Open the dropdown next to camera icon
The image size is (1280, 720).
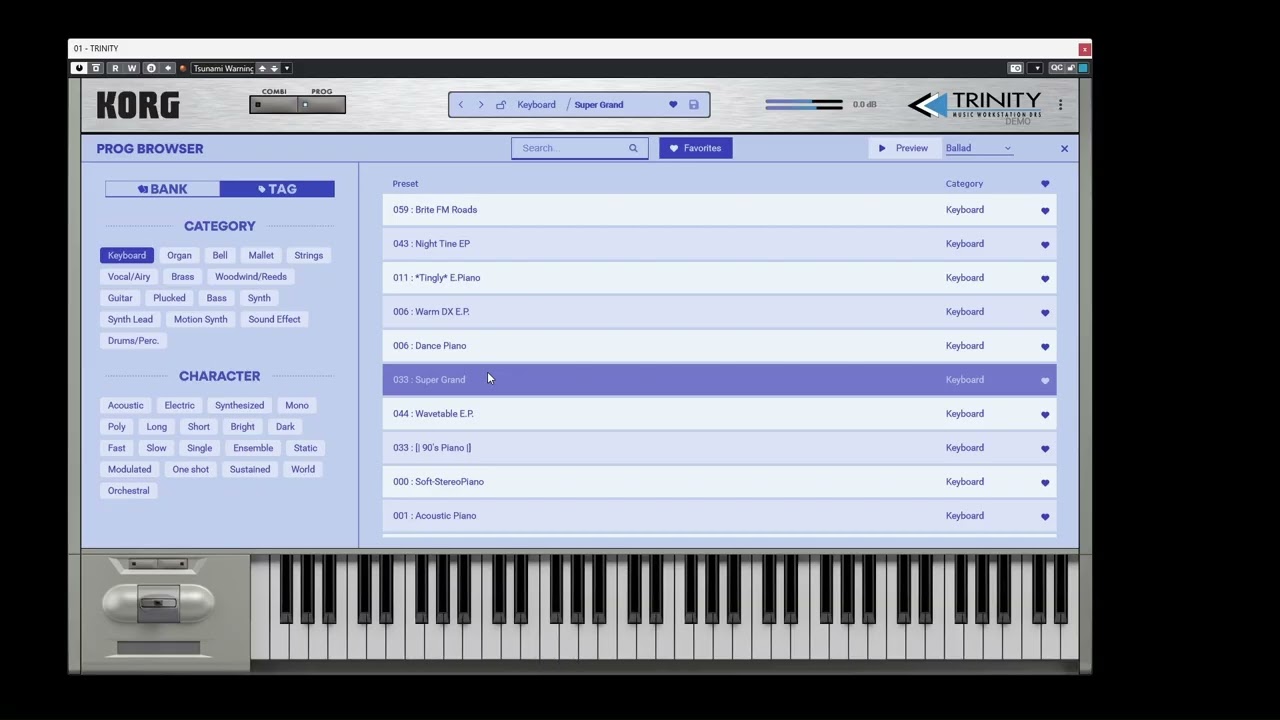(1036, 68)
